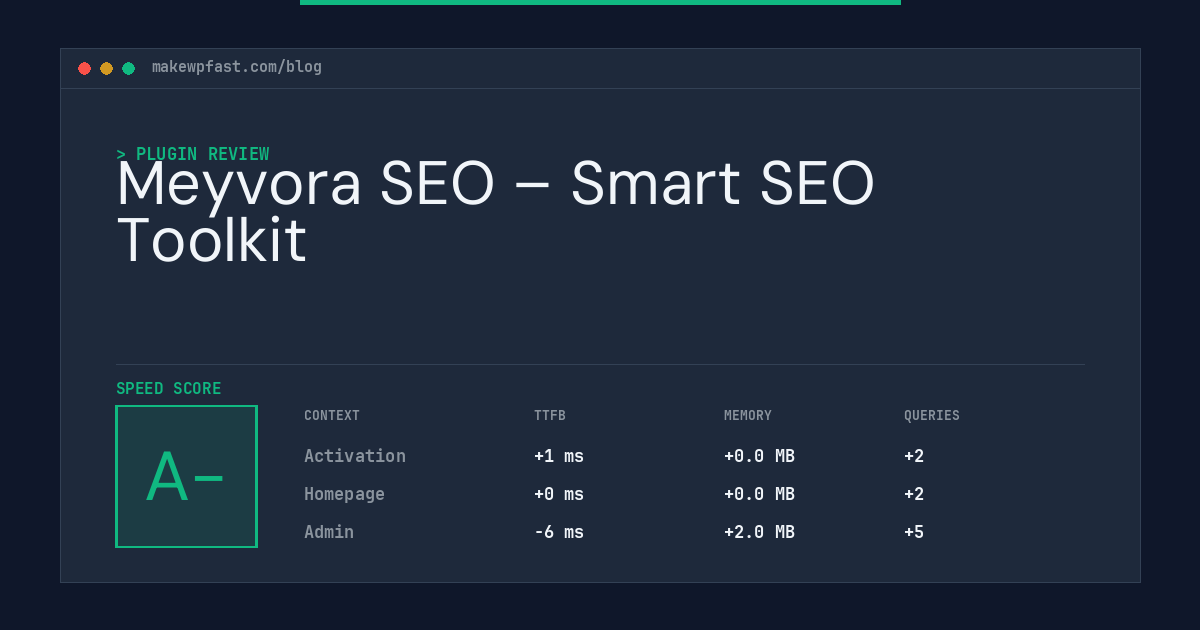Screen dimensions: 1200x630
Task: Select the Activation row label
Action: point(355,456)
